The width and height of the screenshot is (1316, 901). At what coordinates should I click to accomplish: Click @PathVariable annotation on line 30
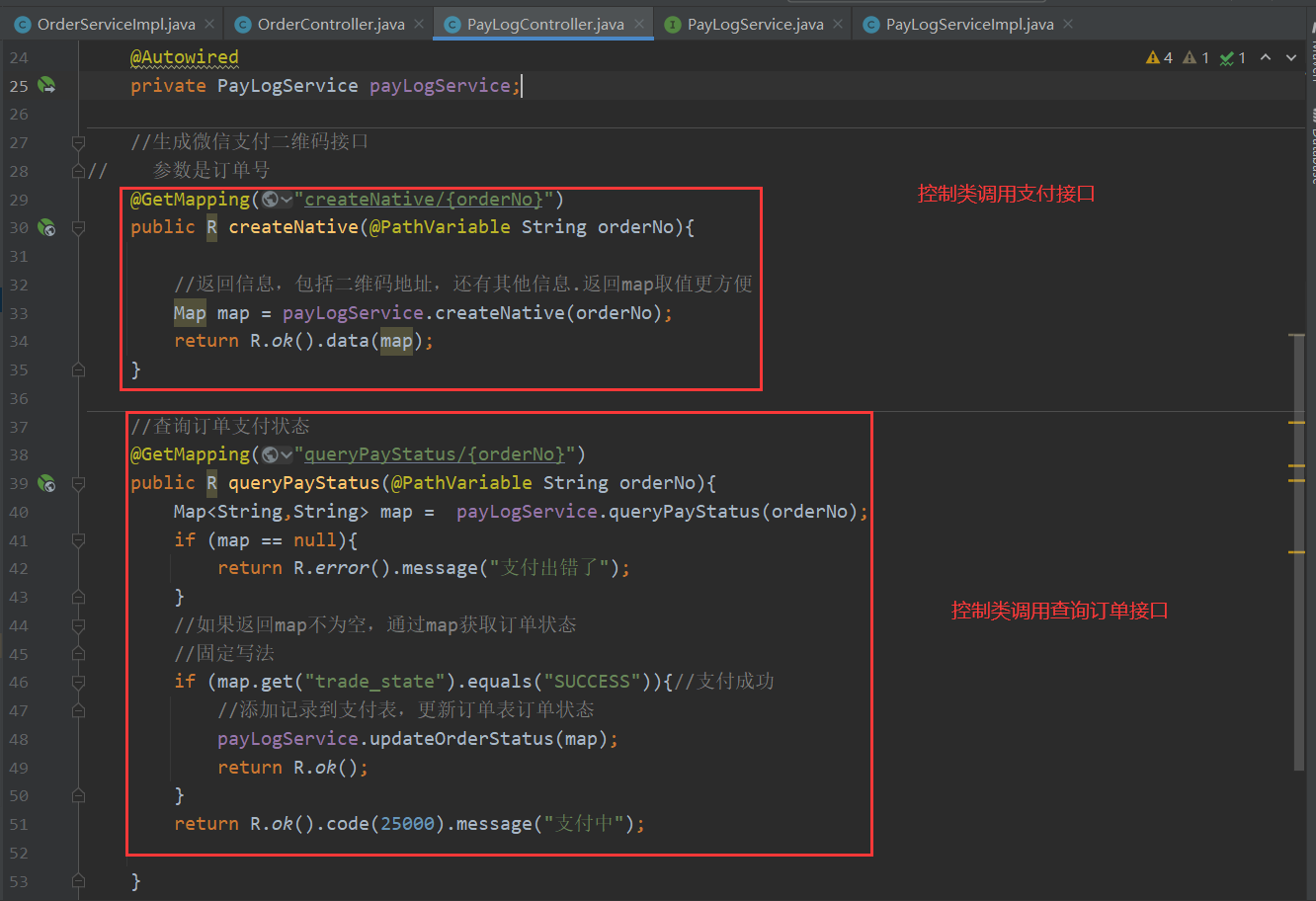(x=440, y=227)
